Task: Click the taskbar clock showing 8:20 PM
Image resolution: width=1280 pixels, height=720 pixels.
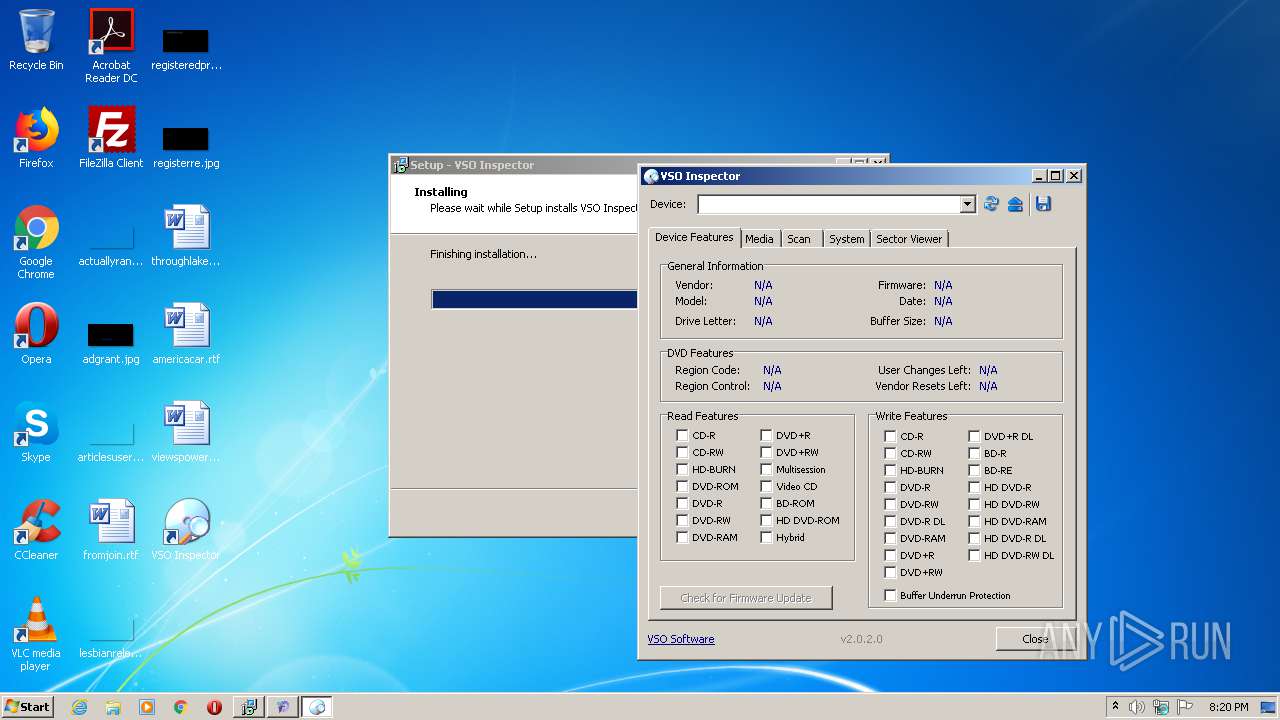Action: pos(1228,707)
